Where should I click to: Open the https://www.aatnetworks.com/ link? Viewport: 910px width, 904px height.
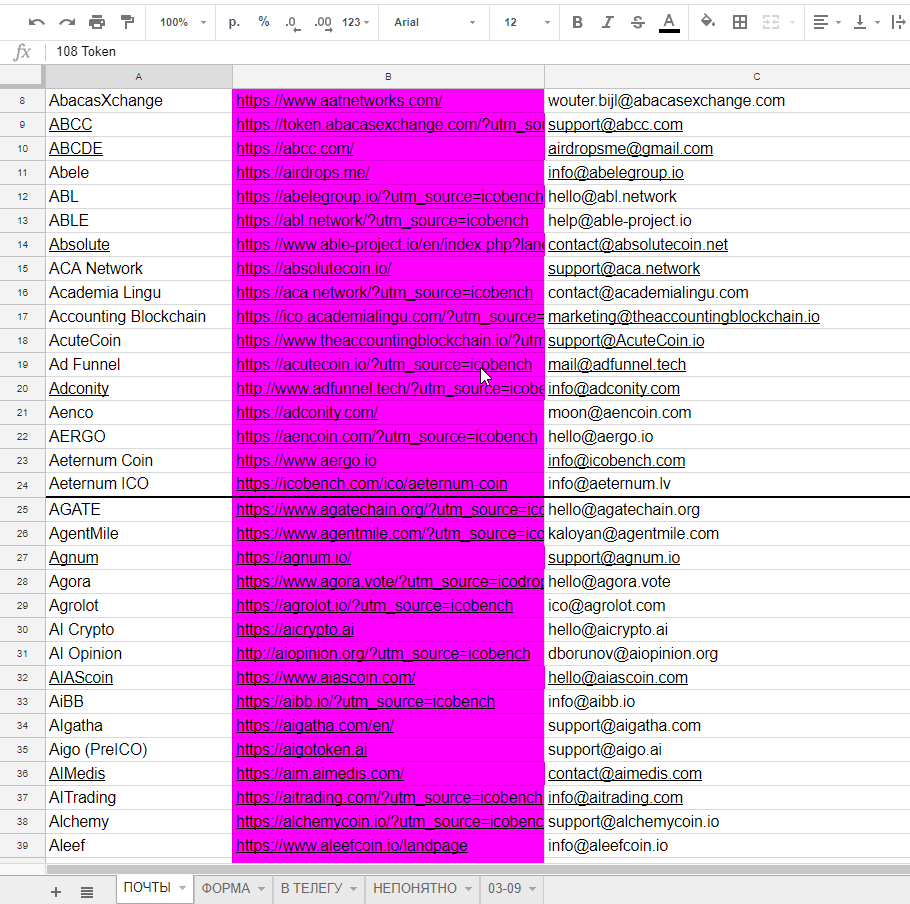tap(339, 100)
